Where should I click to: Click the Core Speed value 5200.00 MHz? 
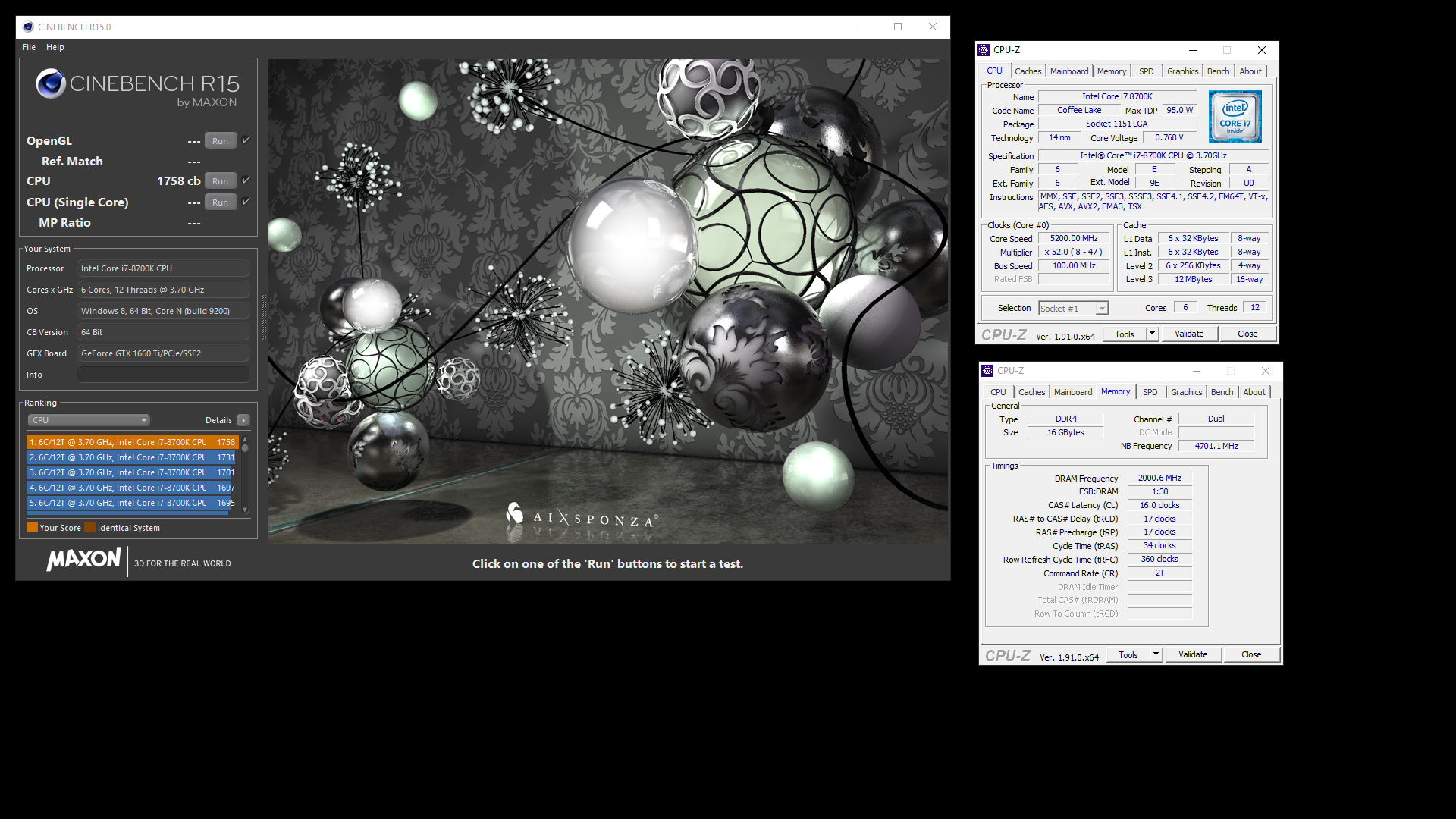(x=1074, y=238)
